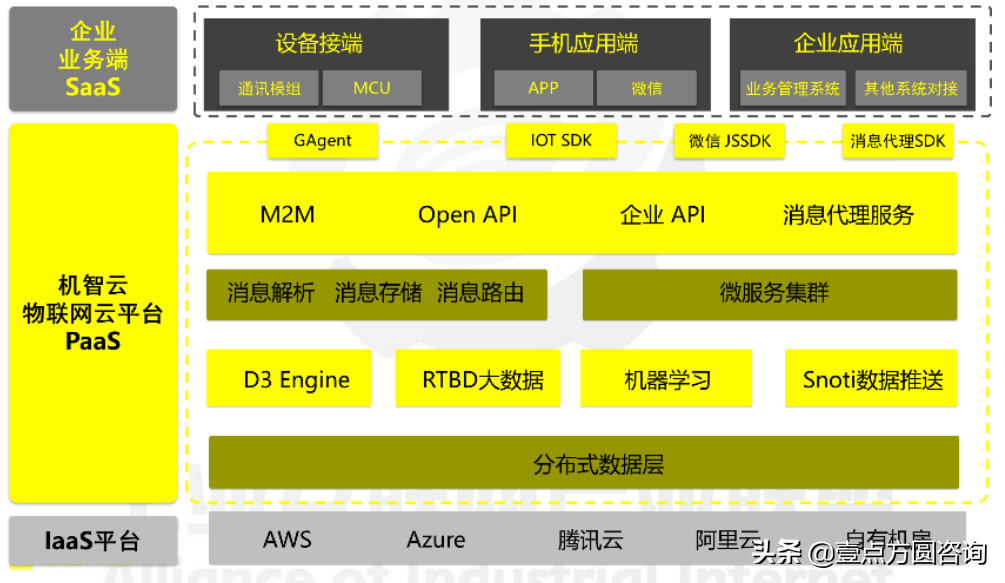Screen dimensions: 1005x583
Task: Select the 微信 box under 手机应用端
Action: [x=646, y=88]
